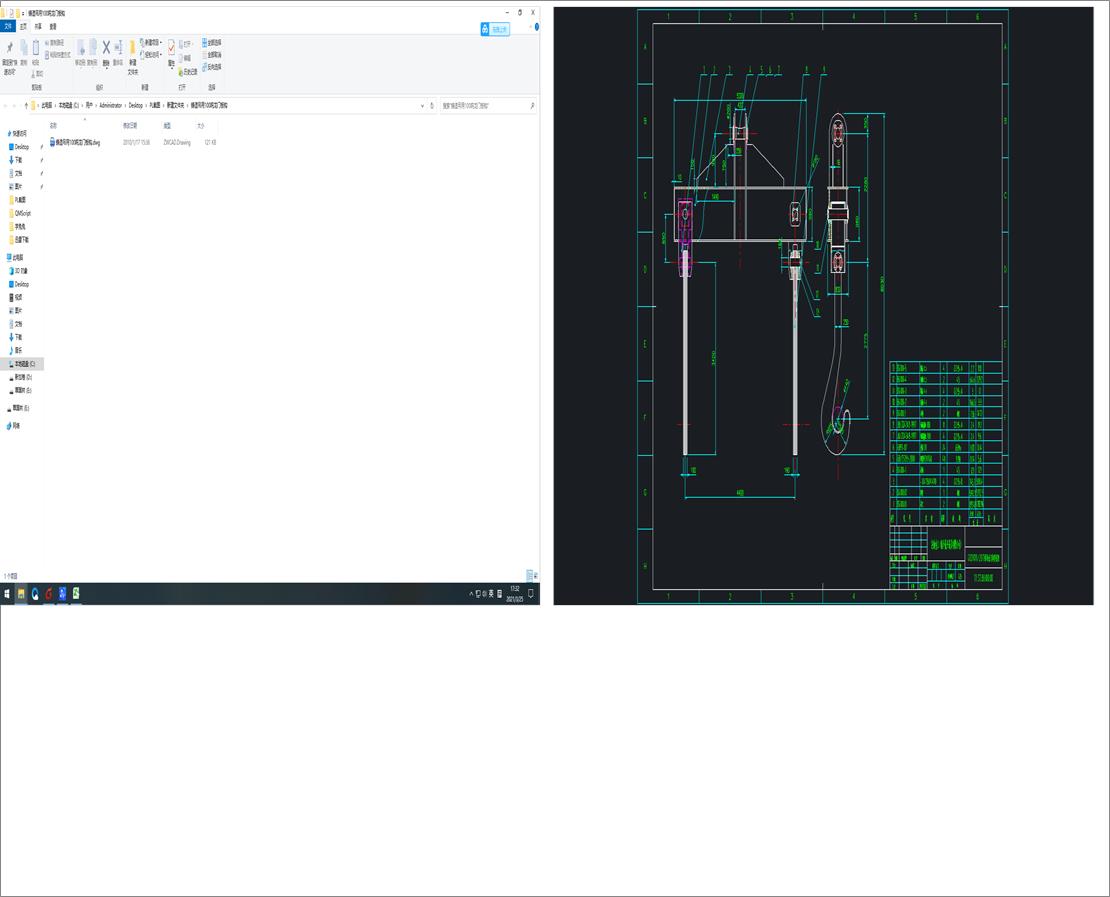Switch to the View ribbon tab
The height and width of the screenshot is (897, 1110).
pyautogui.click(x=53, y=27)
